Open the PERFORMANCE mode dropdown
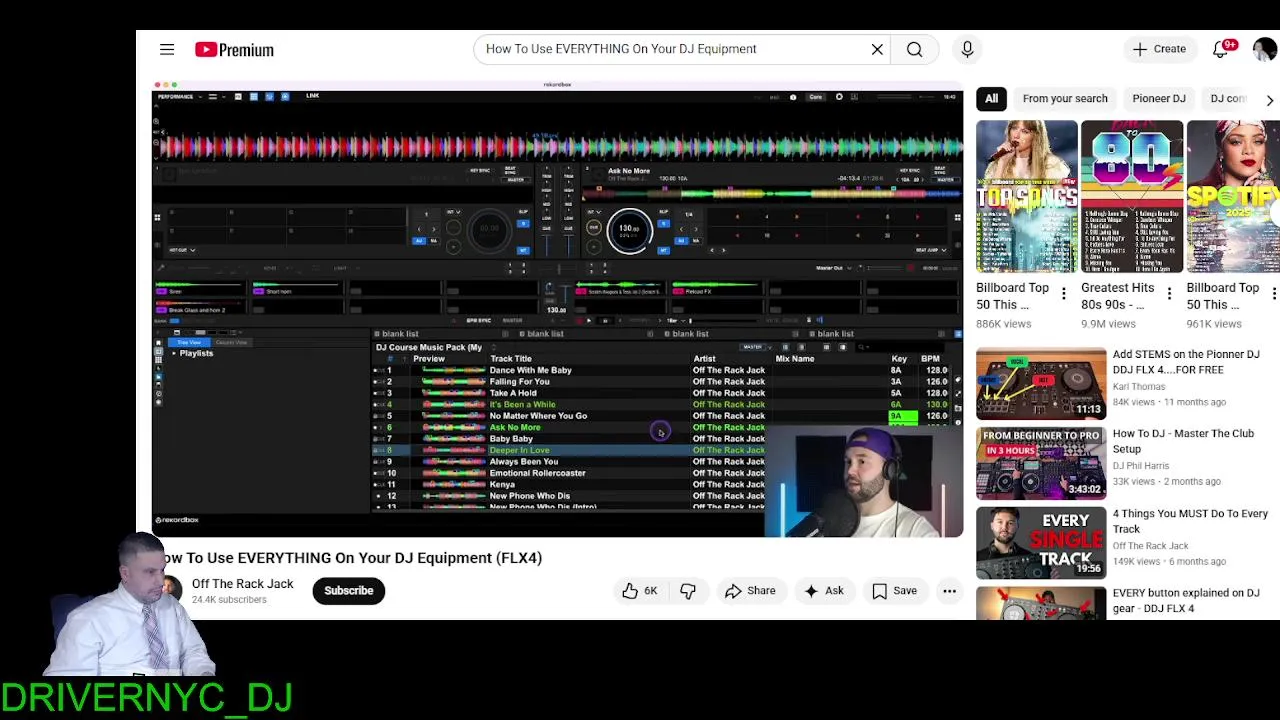 tap(180, 97)
